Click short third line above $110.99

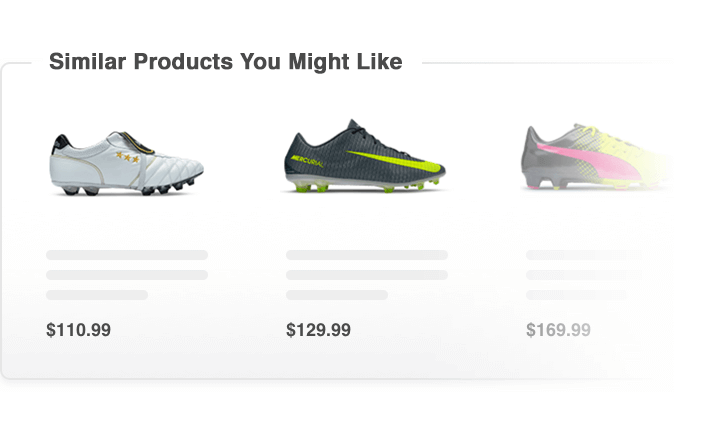point(97,295)
